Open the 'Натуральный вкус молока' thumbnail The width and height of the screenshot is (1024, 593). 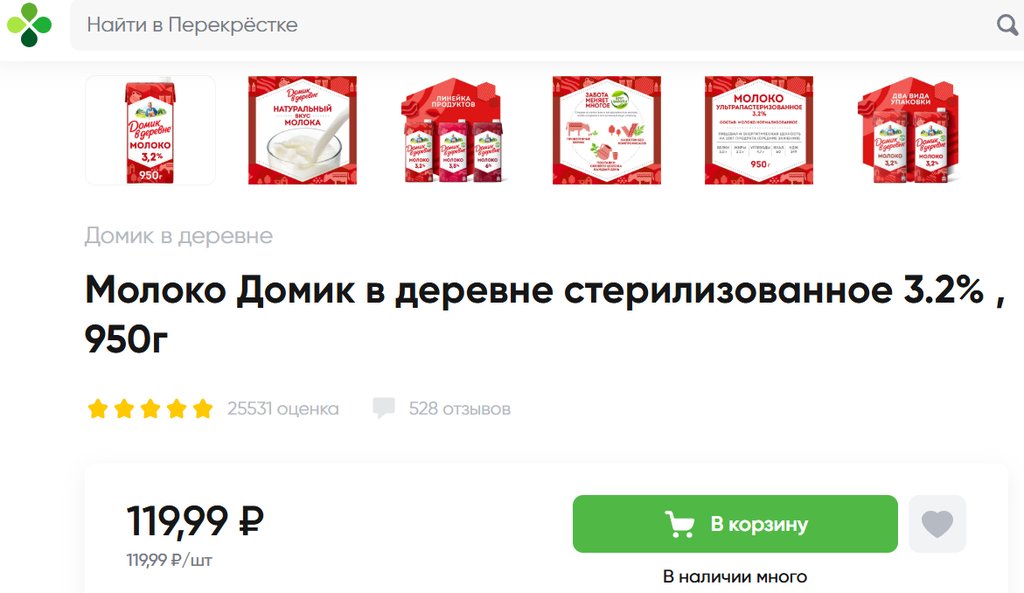point(302,130)
